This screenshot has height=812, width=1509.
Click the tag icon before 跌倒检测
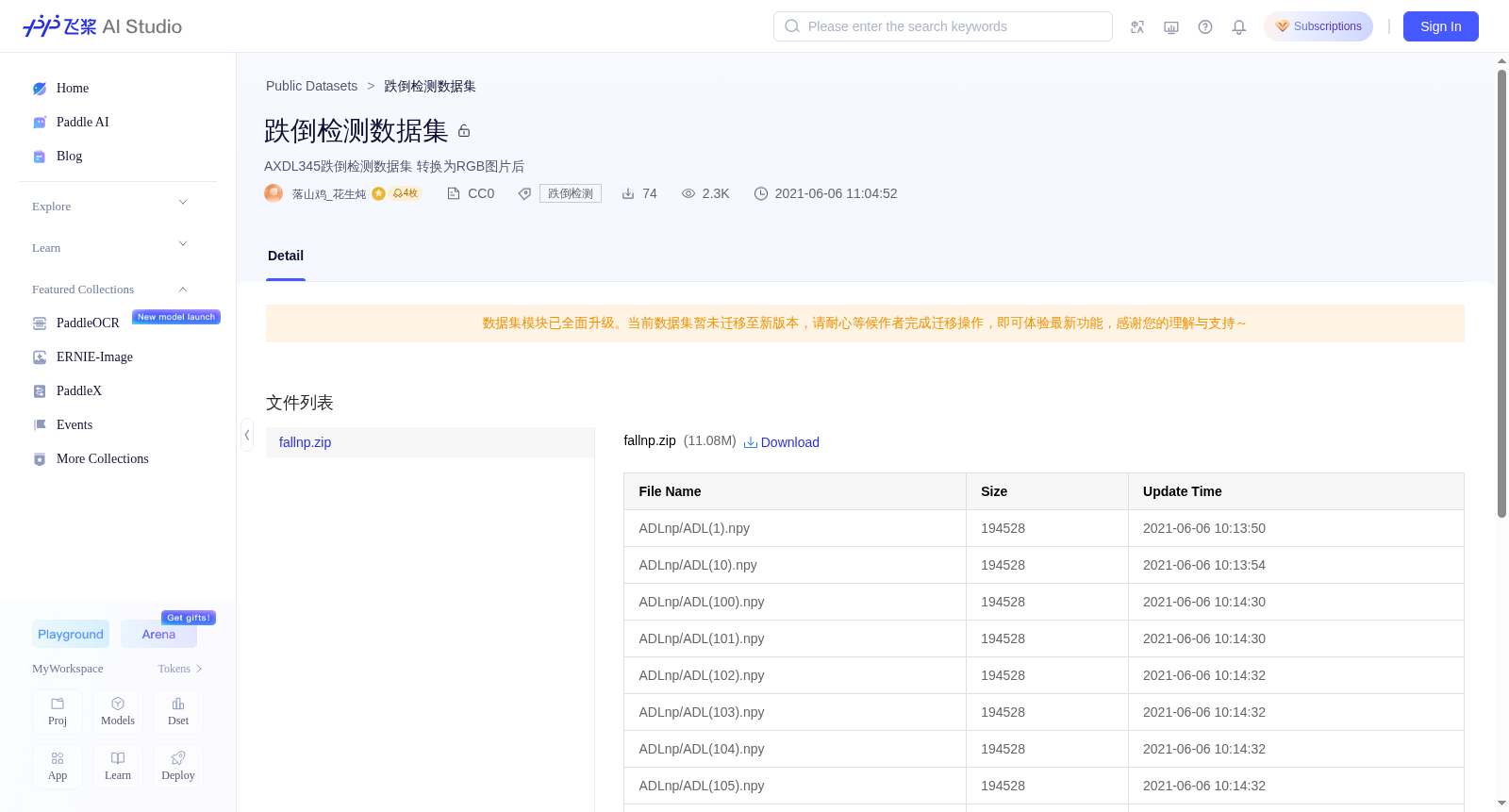point(525,193)
